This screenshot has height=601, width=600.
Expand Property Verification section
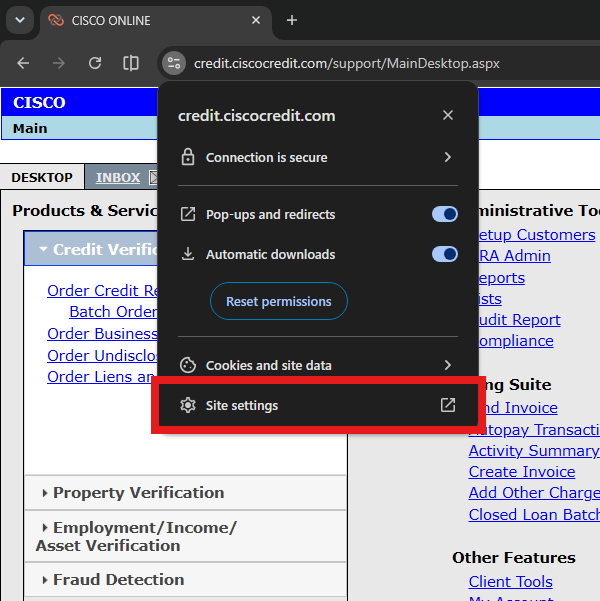click(x=186, y=493)
